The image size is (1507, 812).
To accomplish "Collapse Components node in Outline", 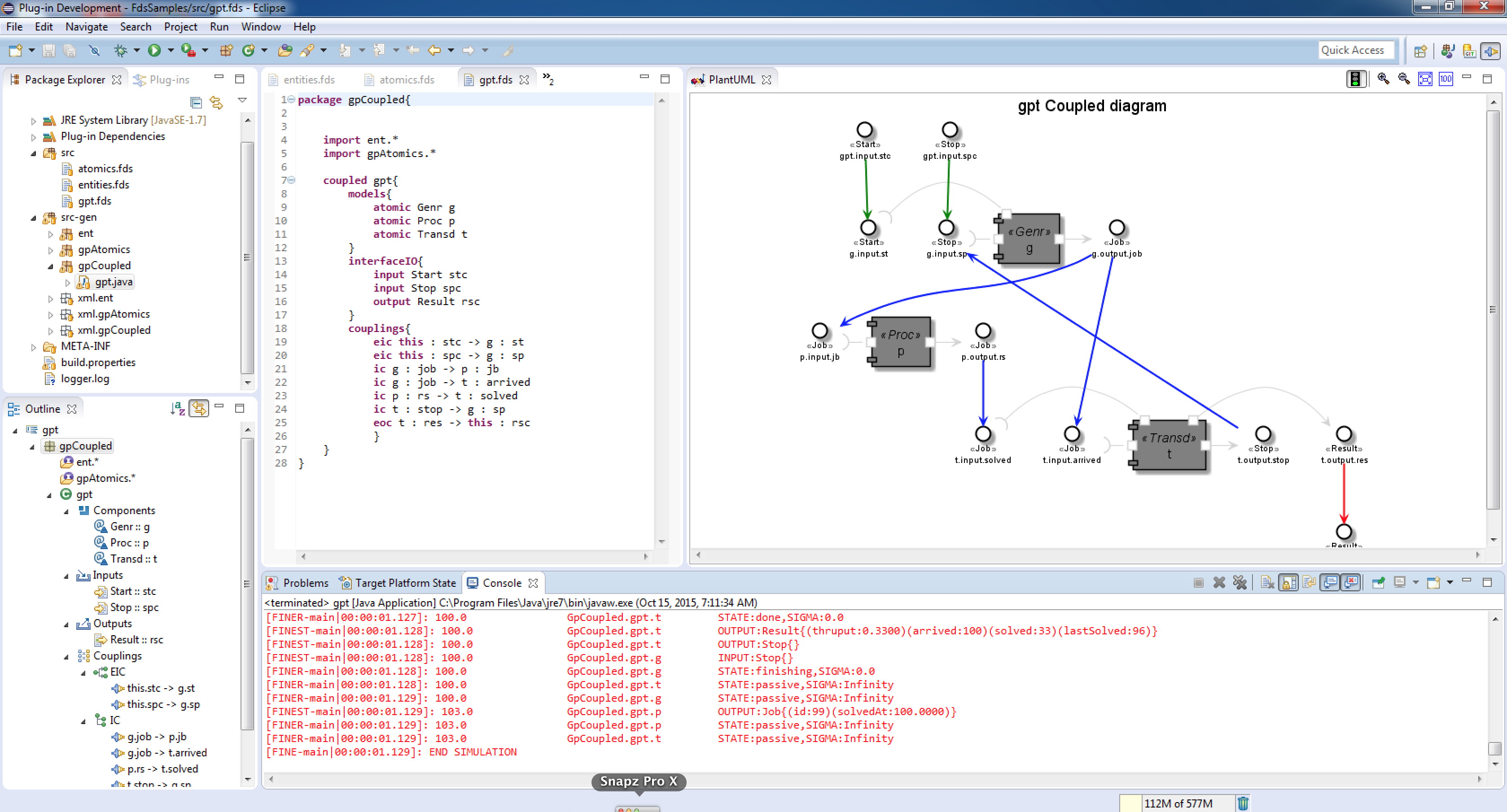I will coord(67,511).
